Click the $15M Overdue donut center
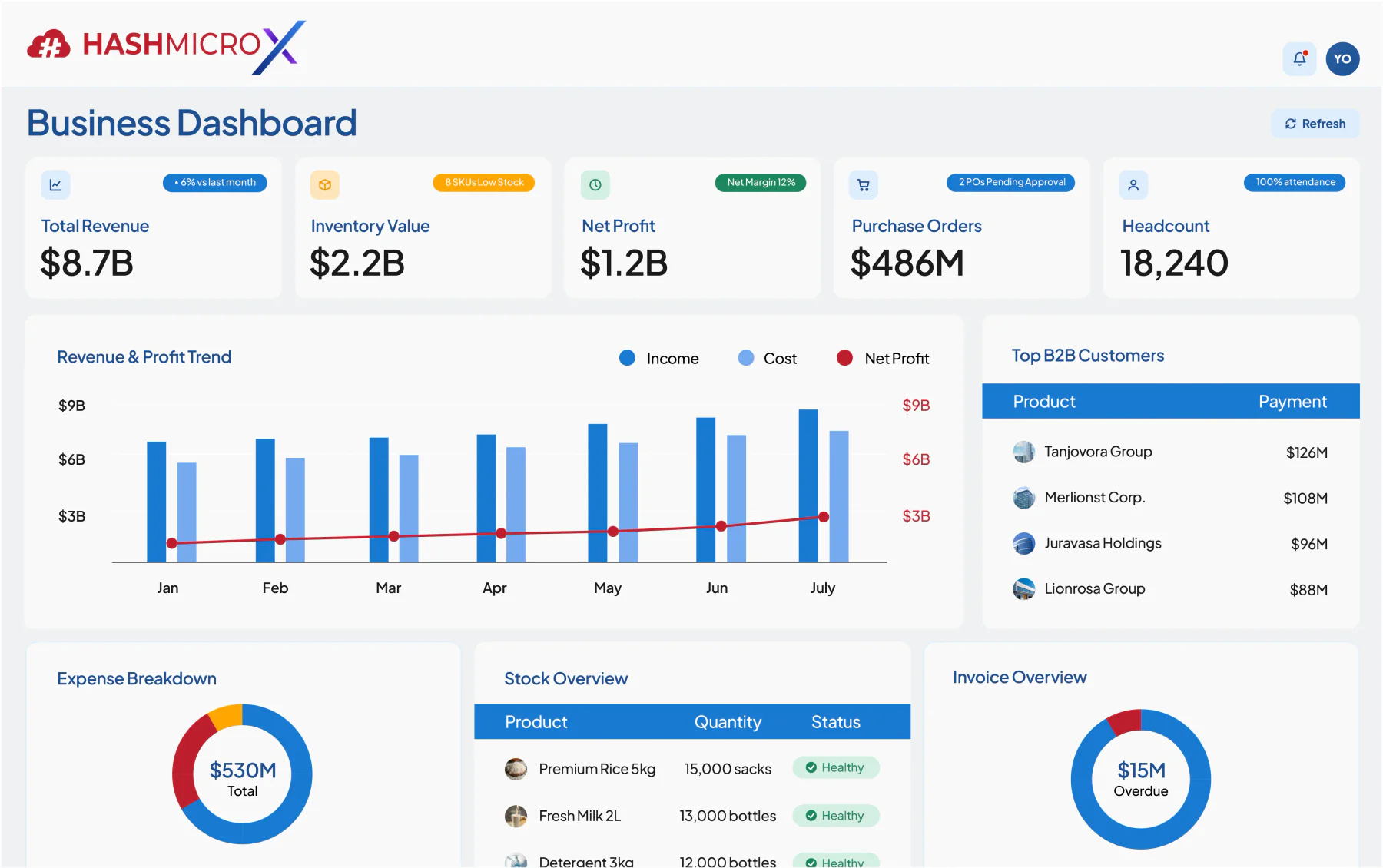Viewport: 1383px width, 868px height. tap(1141, 779)
